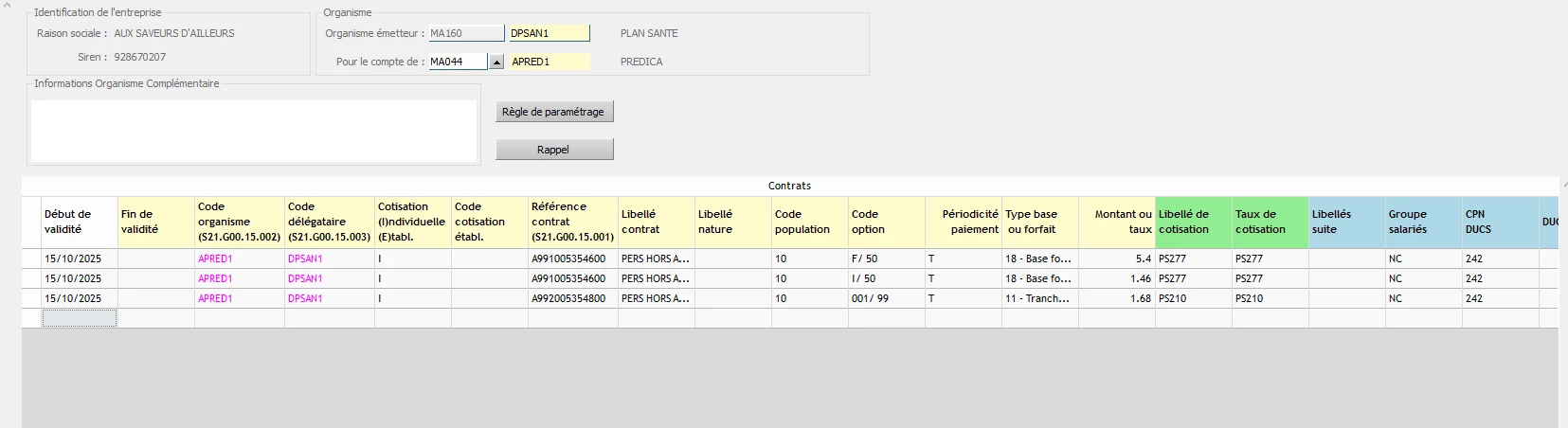Click the 'Cotisation (I)ndividuelle (E)tabl.' header
The image size is (1568, 428).
pyautogui.click(x=413, y=223)
